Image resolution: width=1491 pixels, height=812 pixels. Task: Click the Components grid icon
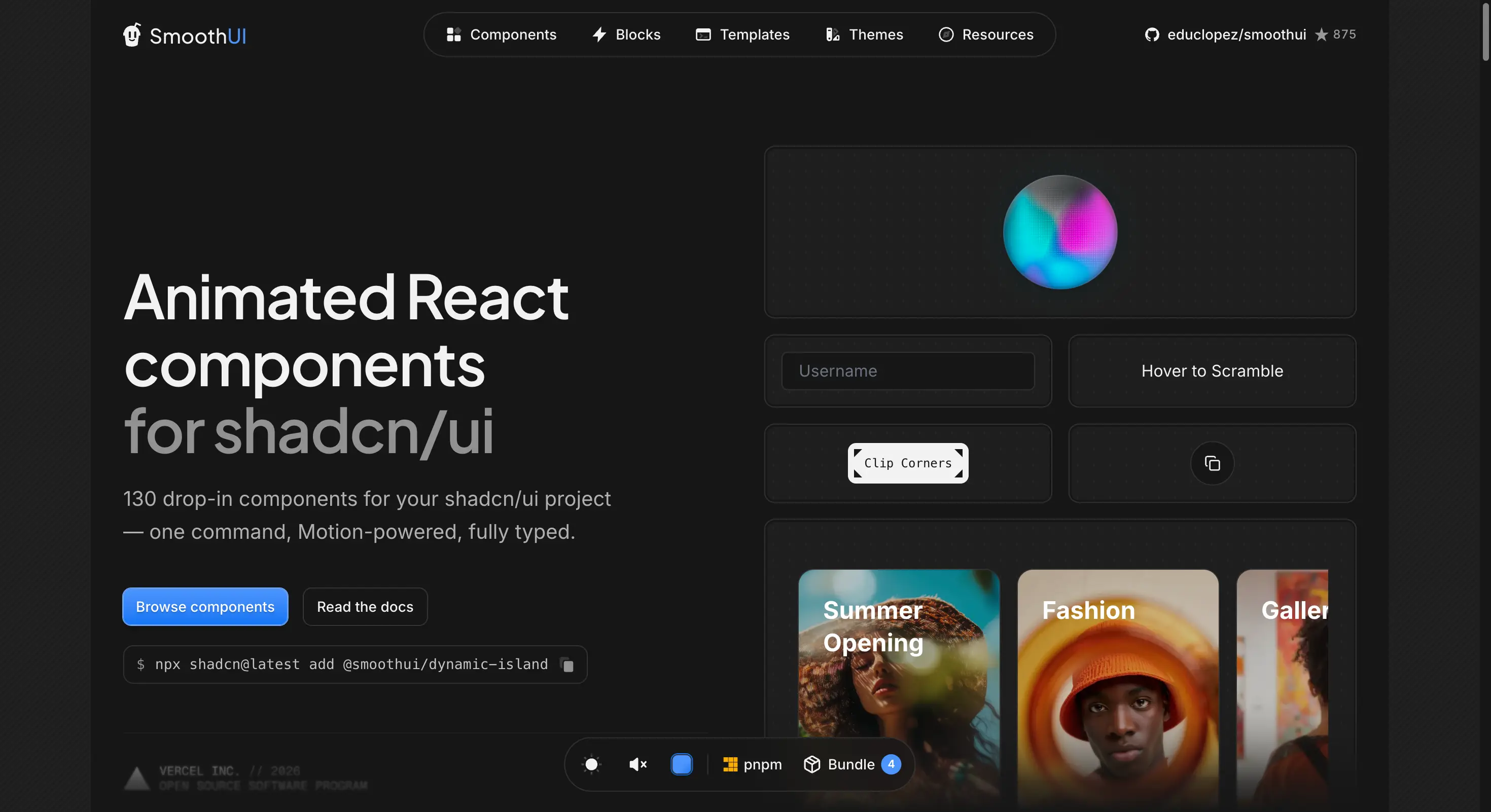click(453, 34)
